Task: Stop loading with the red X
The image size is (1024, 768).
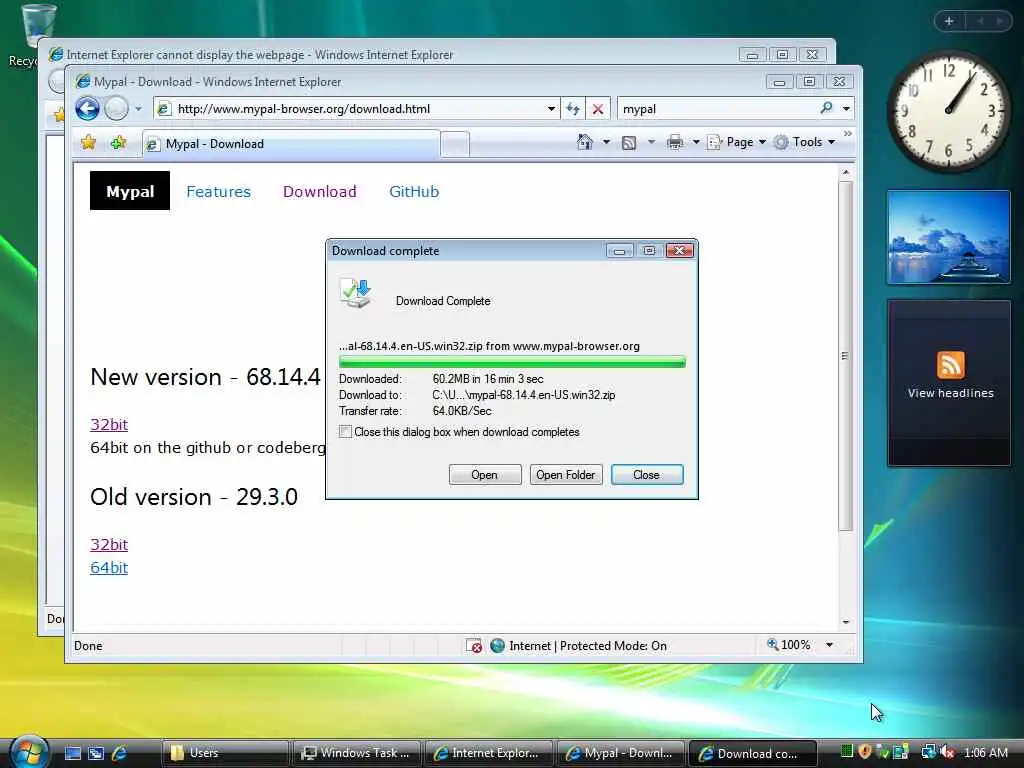Action: [598, 109]
